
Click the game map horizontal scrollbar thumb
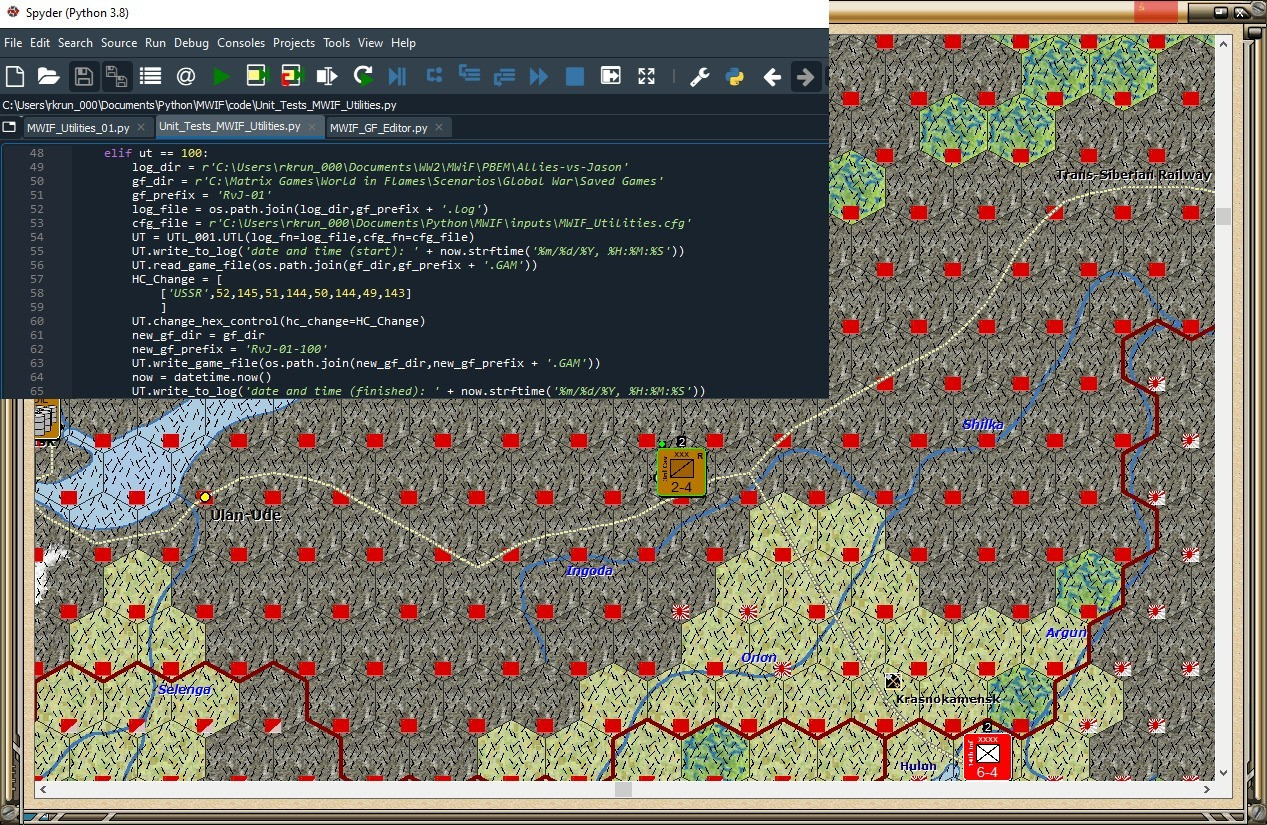point(623,789)
